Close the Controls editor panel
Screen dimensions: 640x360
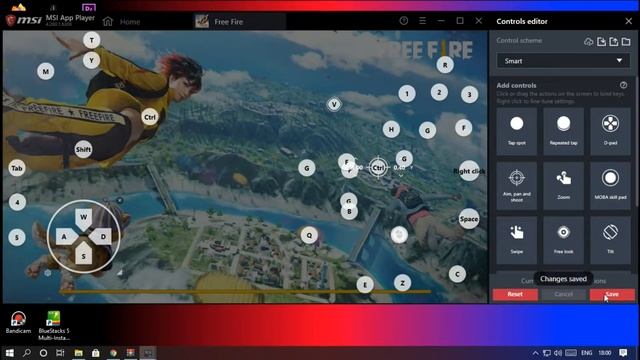(x=629, y=21)
